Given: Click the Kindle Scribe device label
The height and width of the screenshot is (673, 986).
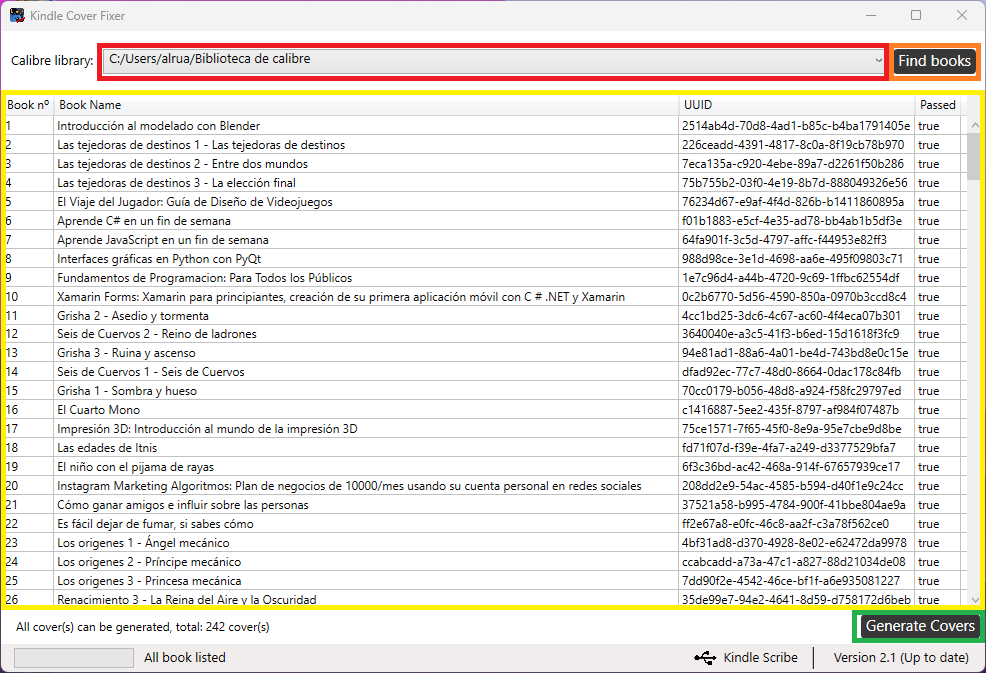Looking at the screenshot, I should pyautogui.click(x=760, y=658).
